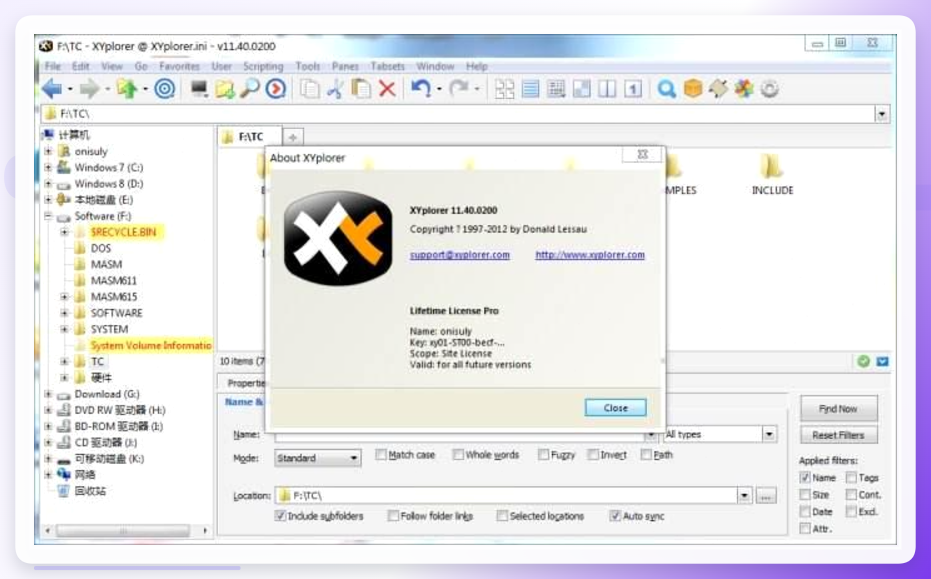Open the Mode Standard dropdown
Screen dimensions: 931x579
click(x=318, y=458)
